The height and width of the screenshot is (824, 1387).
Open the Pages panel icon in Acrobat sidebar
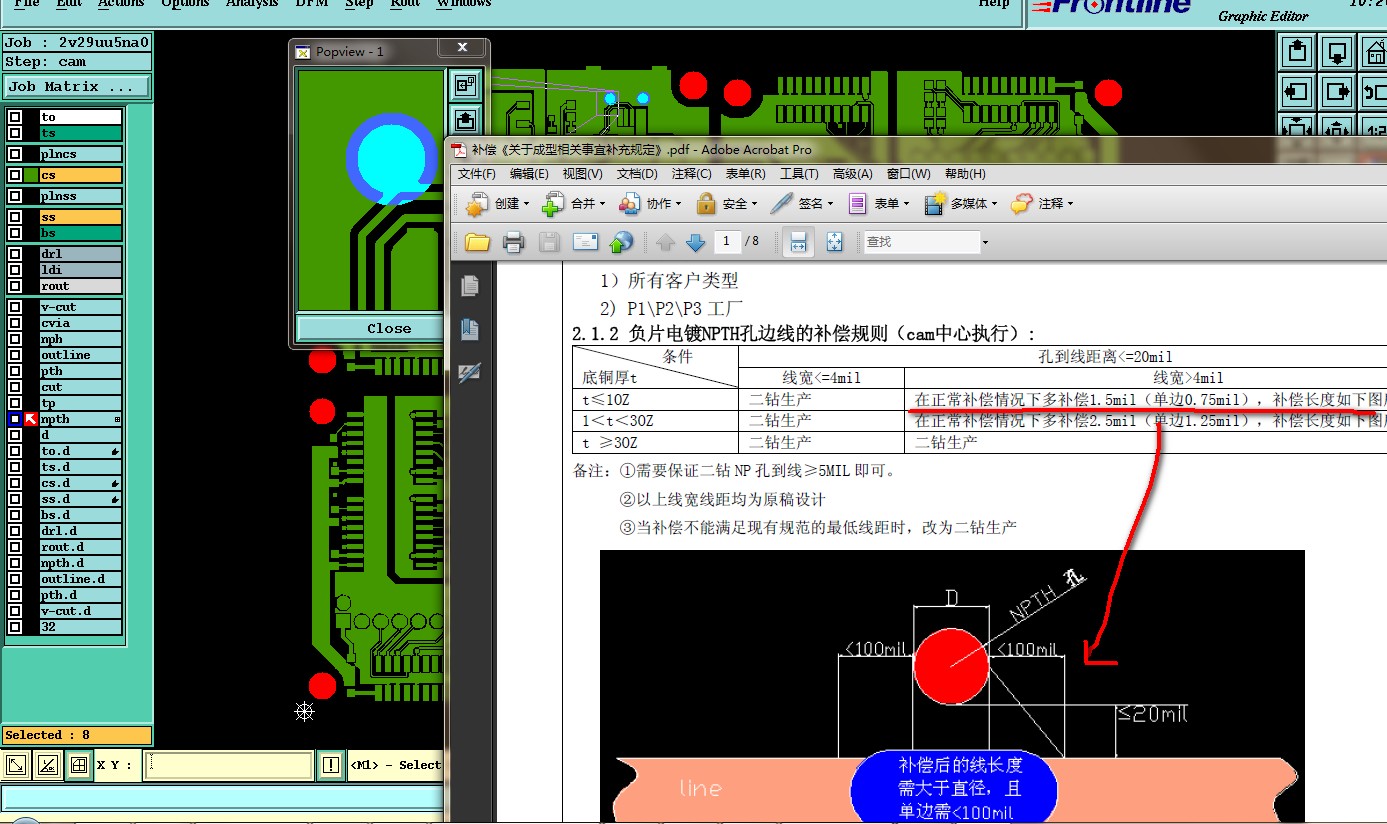[x=470, y=286]
